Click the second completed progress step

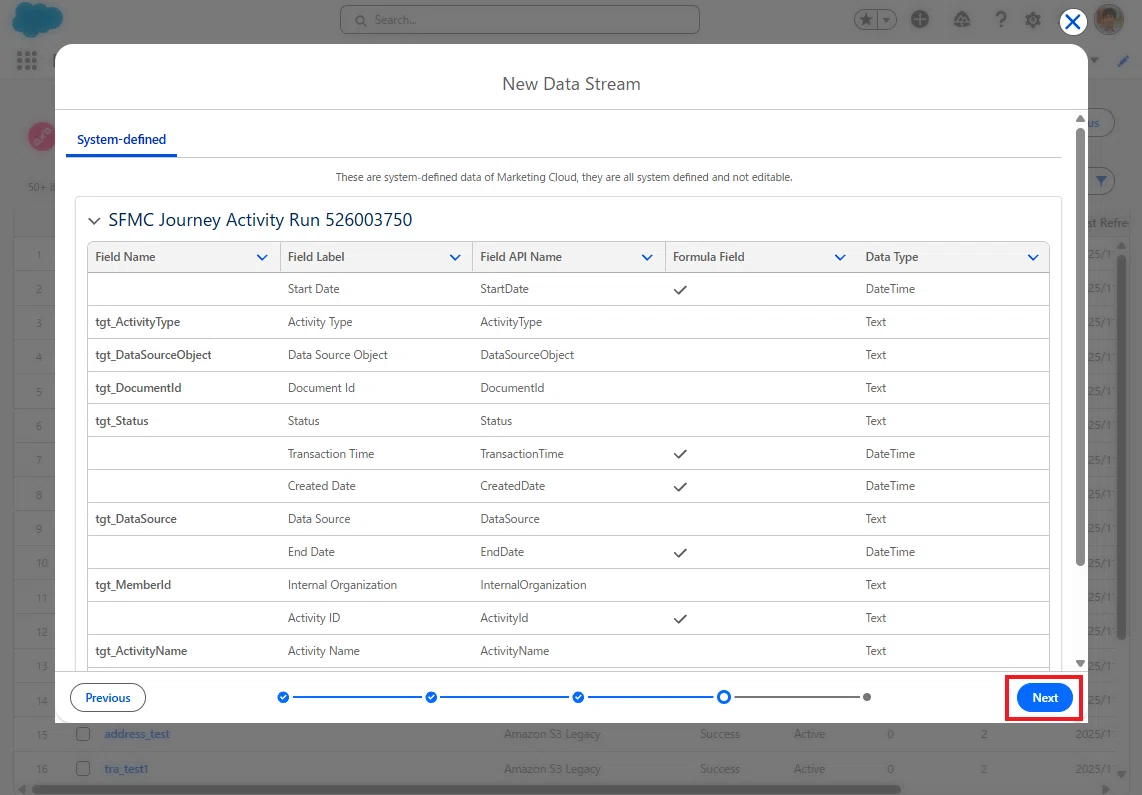point(431,697)
